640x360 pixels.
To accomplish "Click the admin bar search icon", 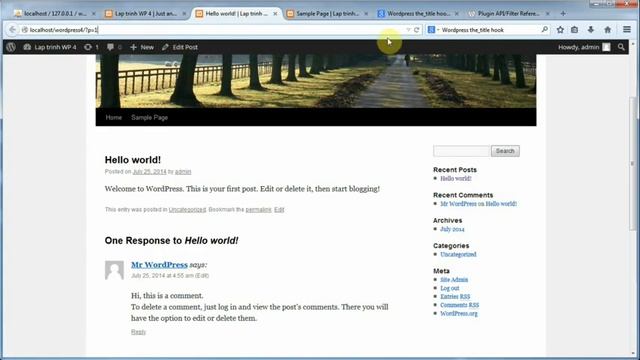I will pyautogui.click(x=621, y=47).
